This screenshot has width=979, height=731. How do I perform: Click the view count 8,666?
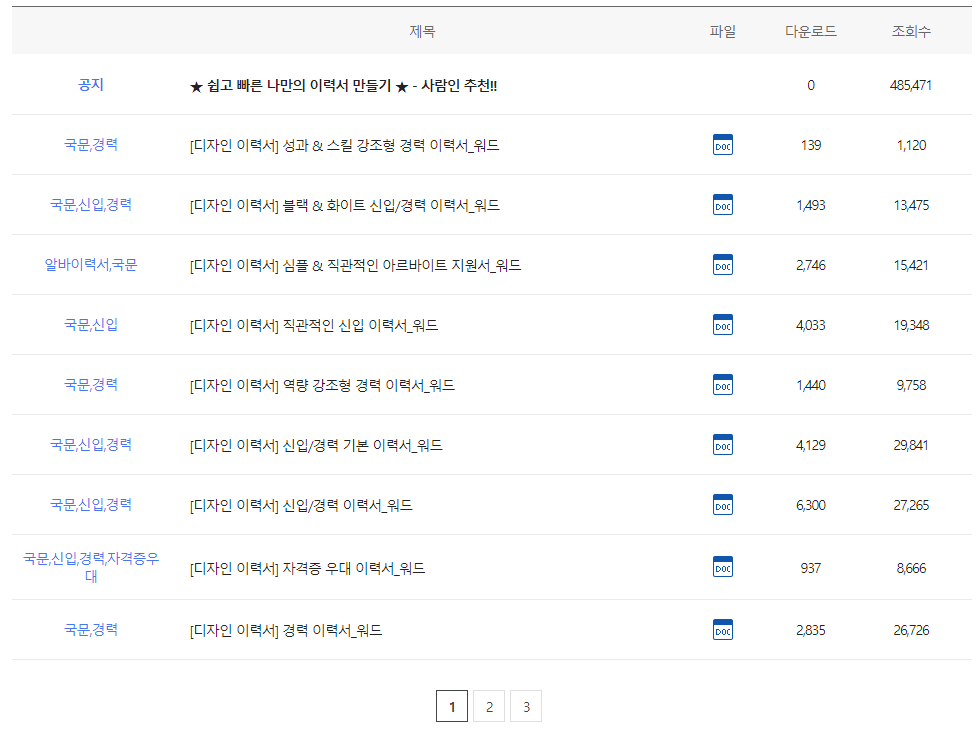pyautogui.click(x=911, y=568)
